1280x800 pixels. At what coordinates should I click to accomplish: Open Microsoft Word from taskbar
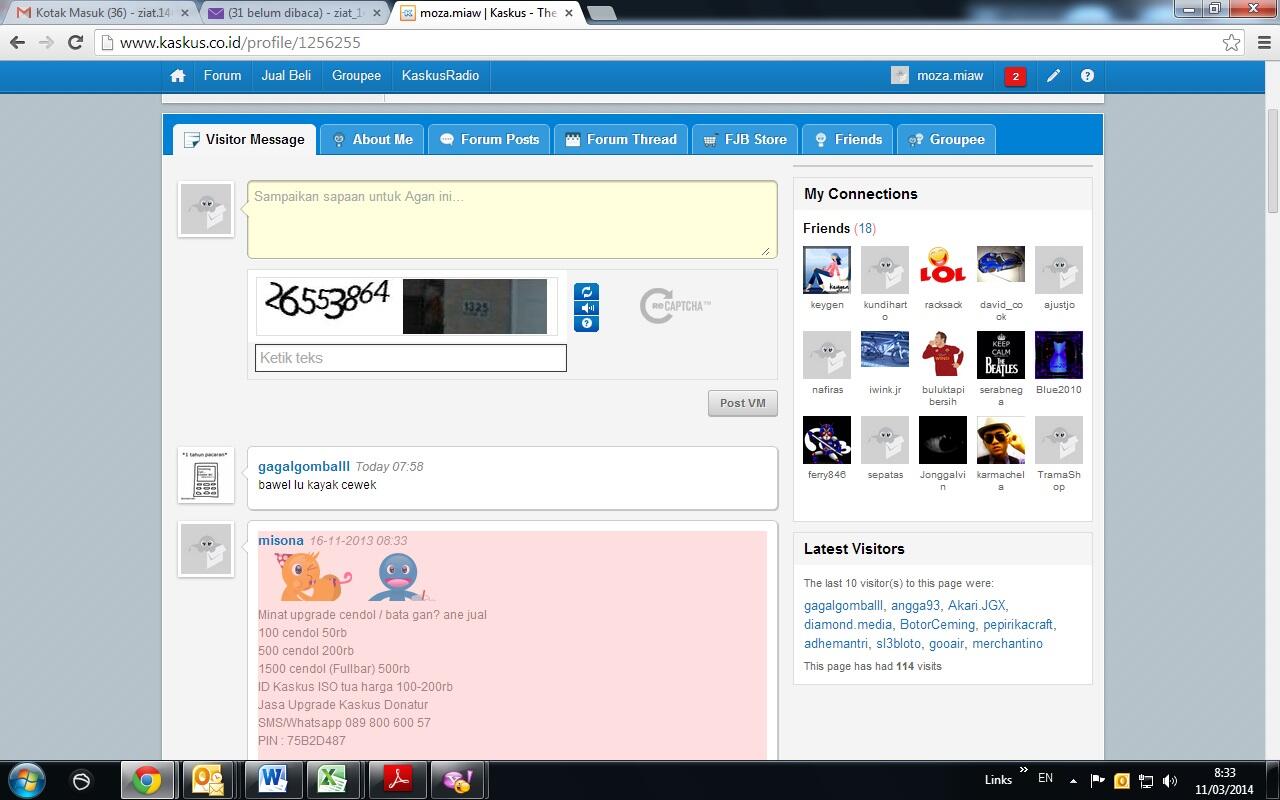(x=272, y=780)
